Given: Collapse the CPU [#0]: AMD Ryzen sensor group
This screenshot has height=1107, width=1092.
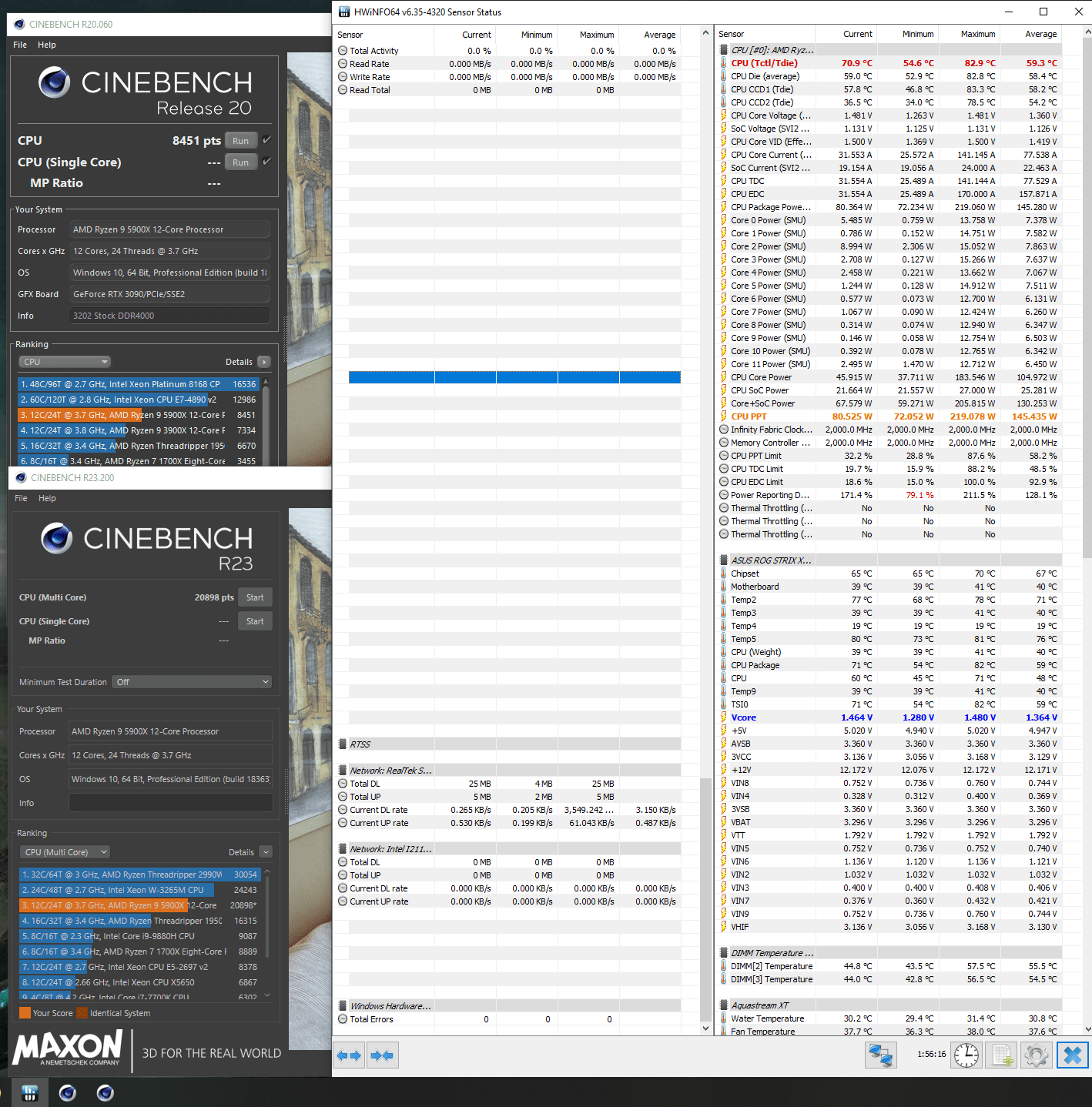Looking at the screenshot, I should pos(724,50).
